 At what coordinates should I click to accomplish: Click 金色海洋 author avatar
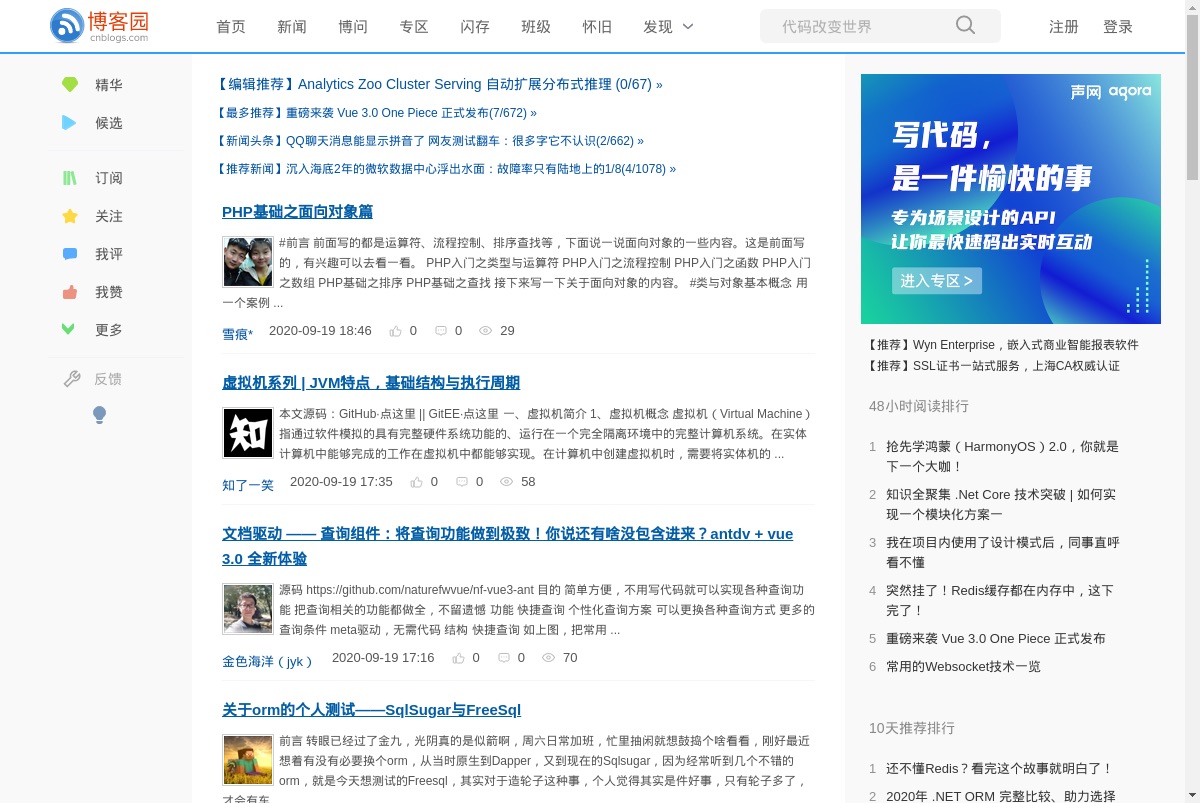coord(248,609)
